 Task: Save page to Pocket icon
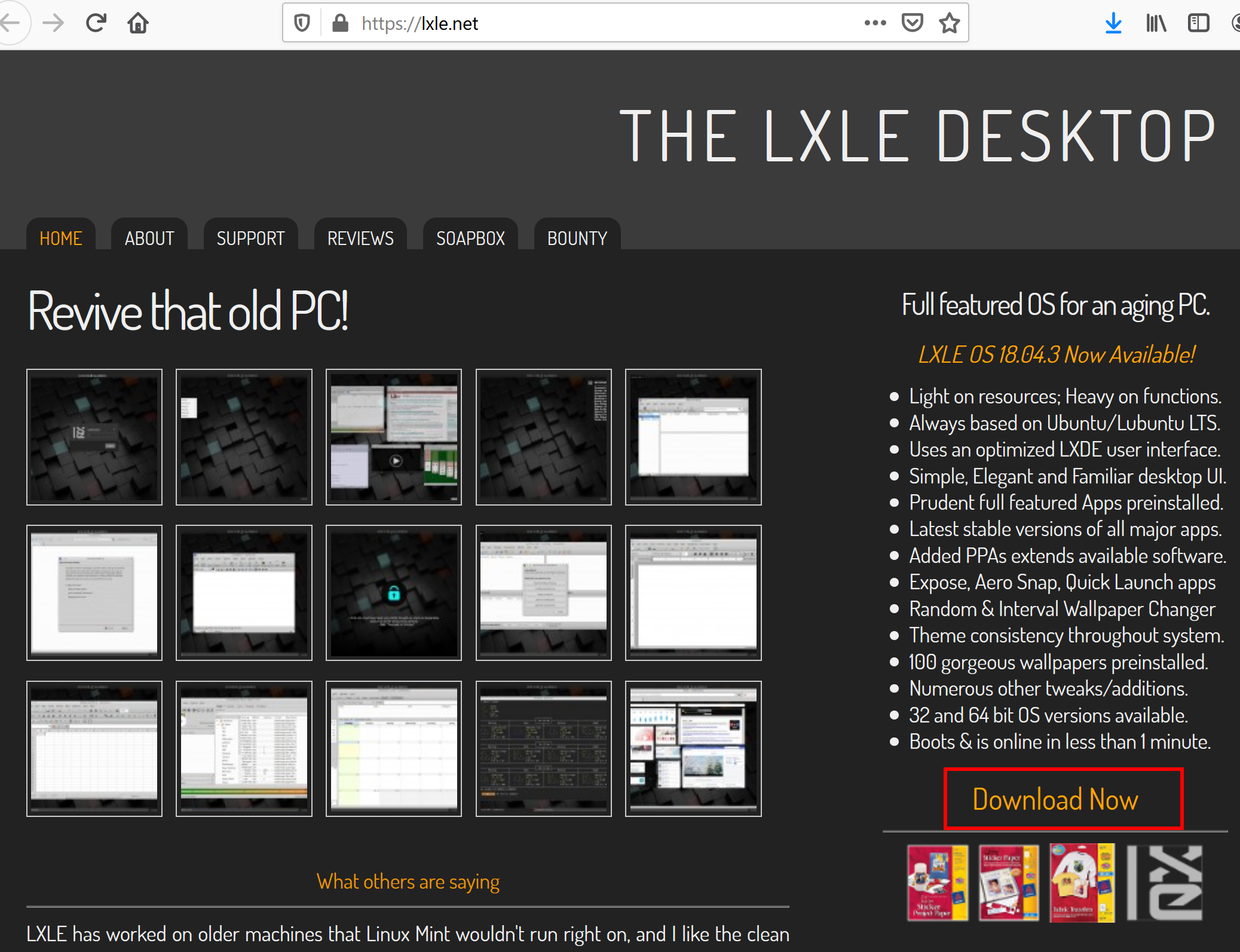tap(913, 23)
